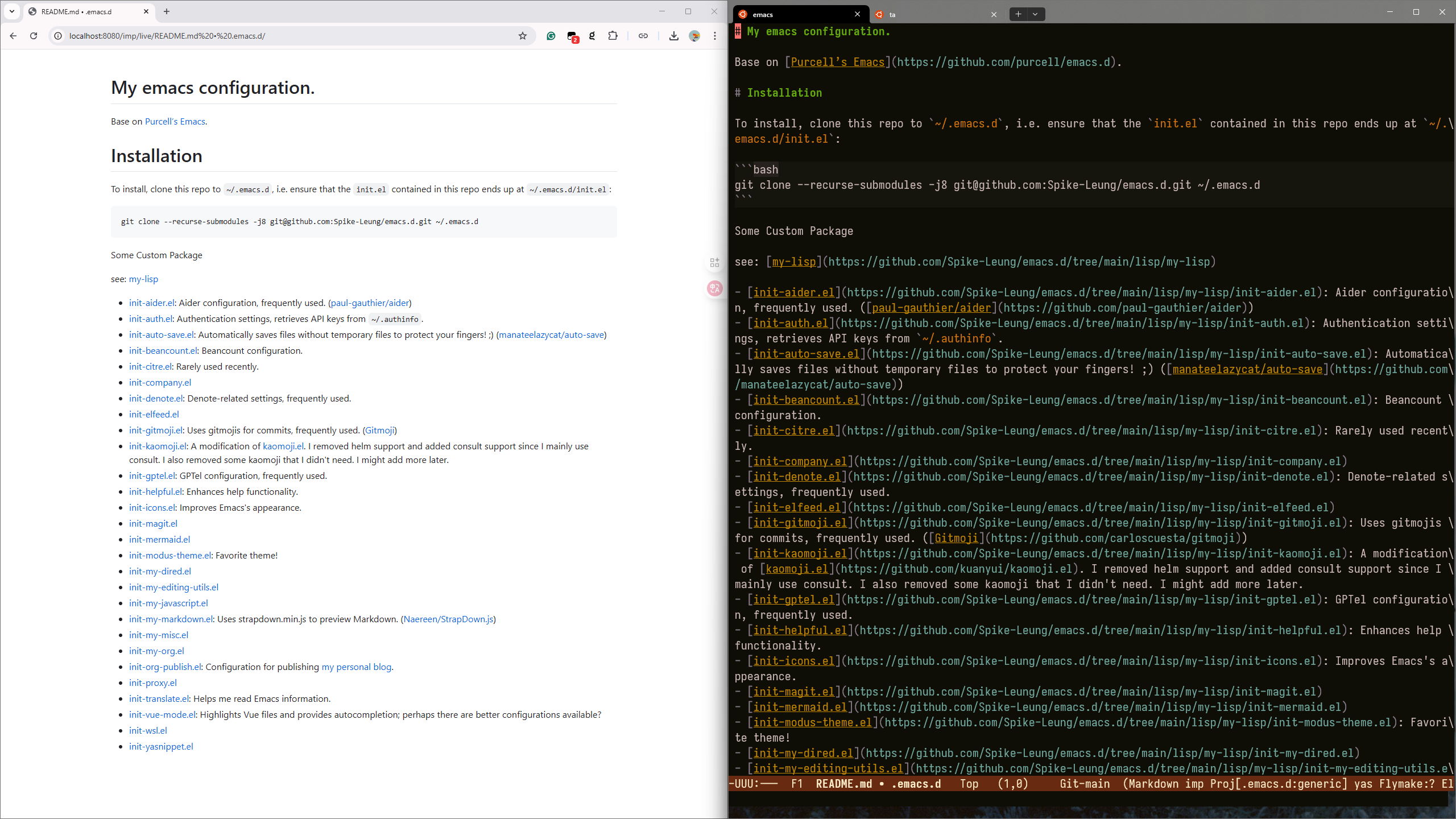Image resolution: width=1456 pixels, height=819 pixels.
Task: Open init-aider.el link in the browser
Action: tap(151, 303)
